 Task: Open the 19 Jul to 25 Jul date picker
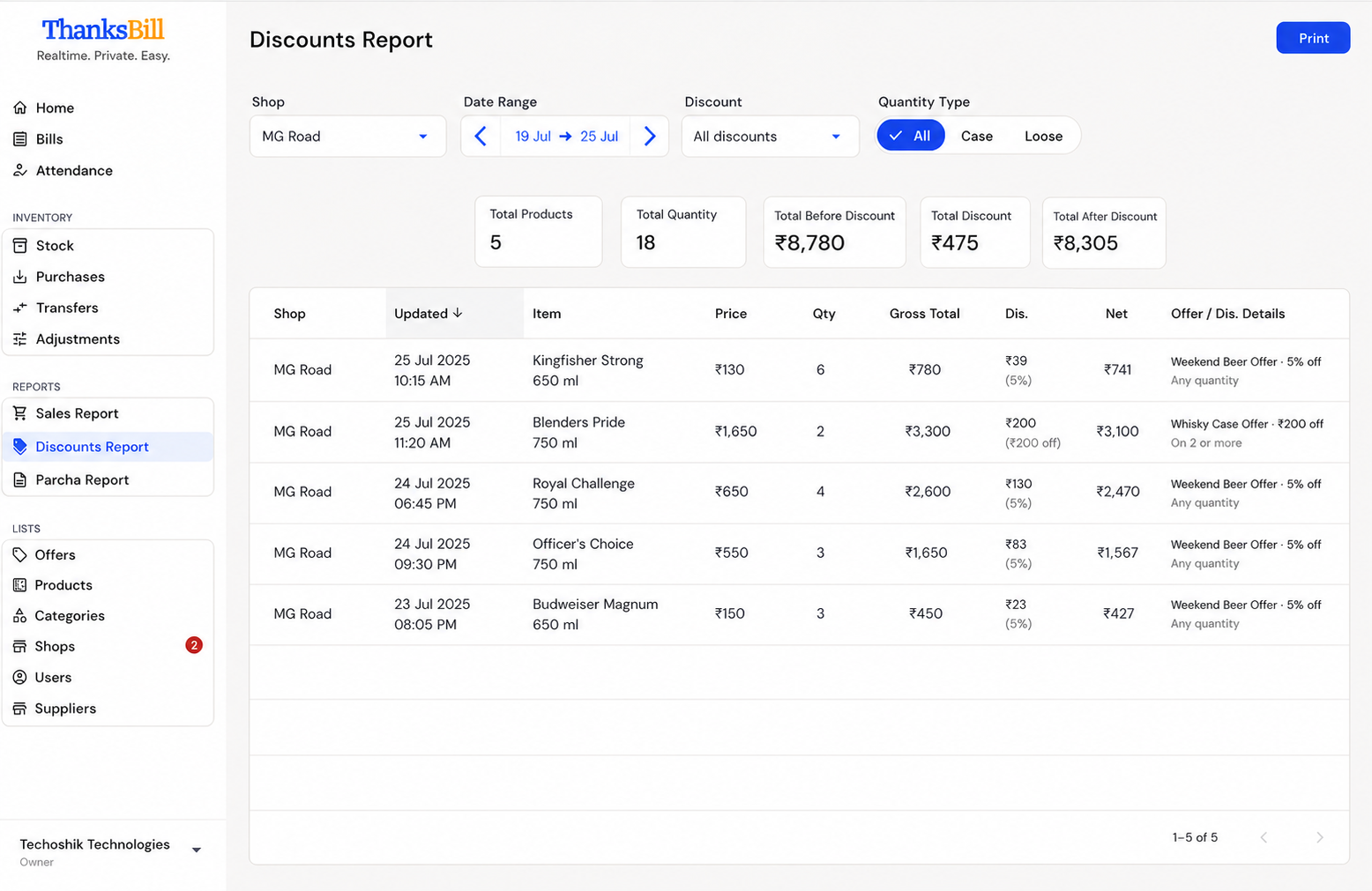[x=566, y=137]
